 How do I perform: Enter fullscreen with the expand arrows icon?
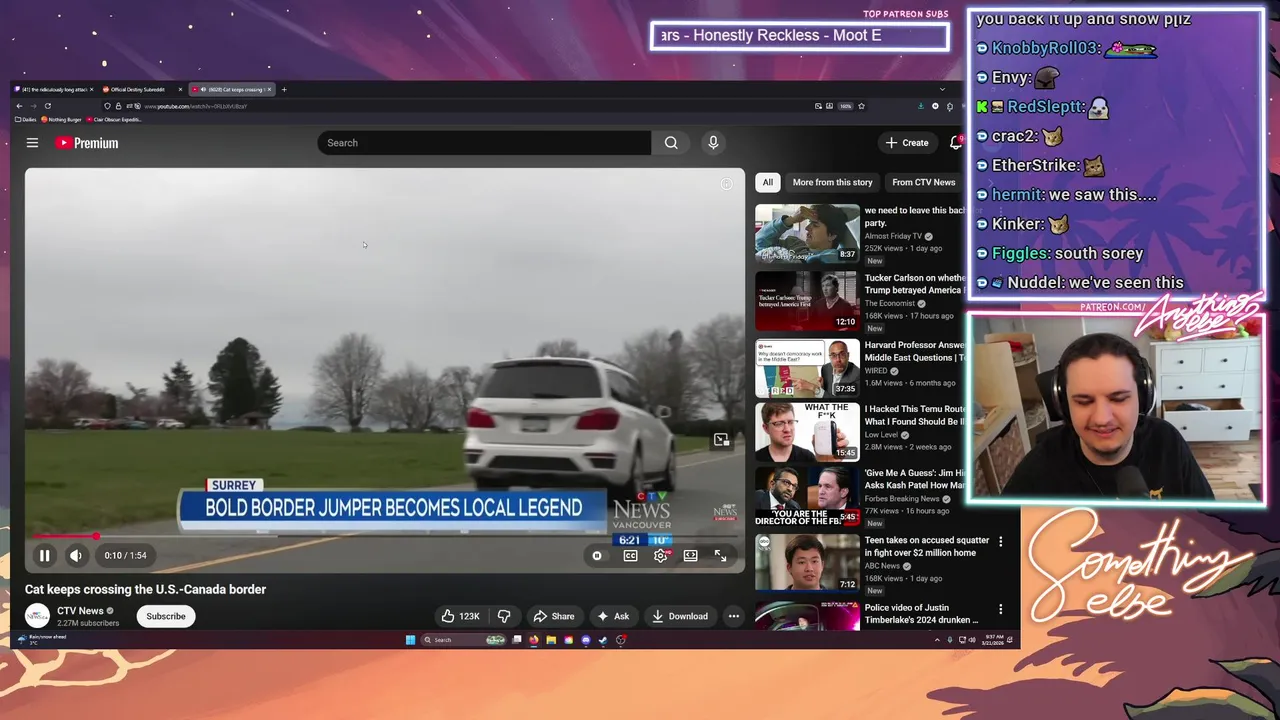[720, 556]
